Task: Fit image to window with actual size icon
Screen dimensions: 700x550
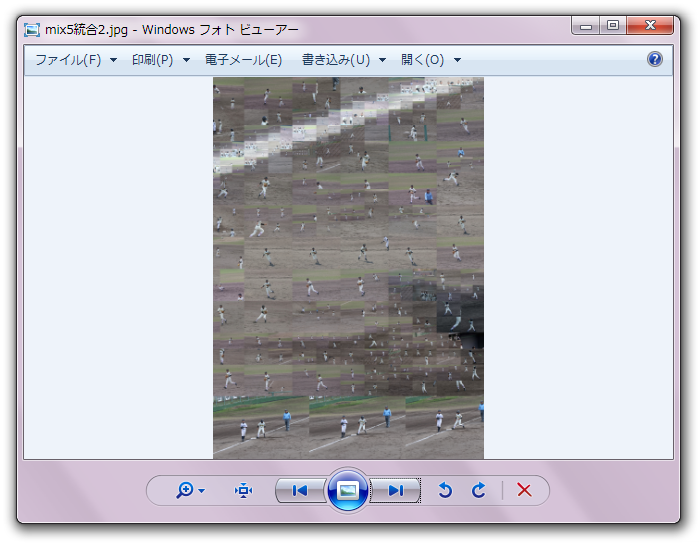Action: click(x=243, y=490)
